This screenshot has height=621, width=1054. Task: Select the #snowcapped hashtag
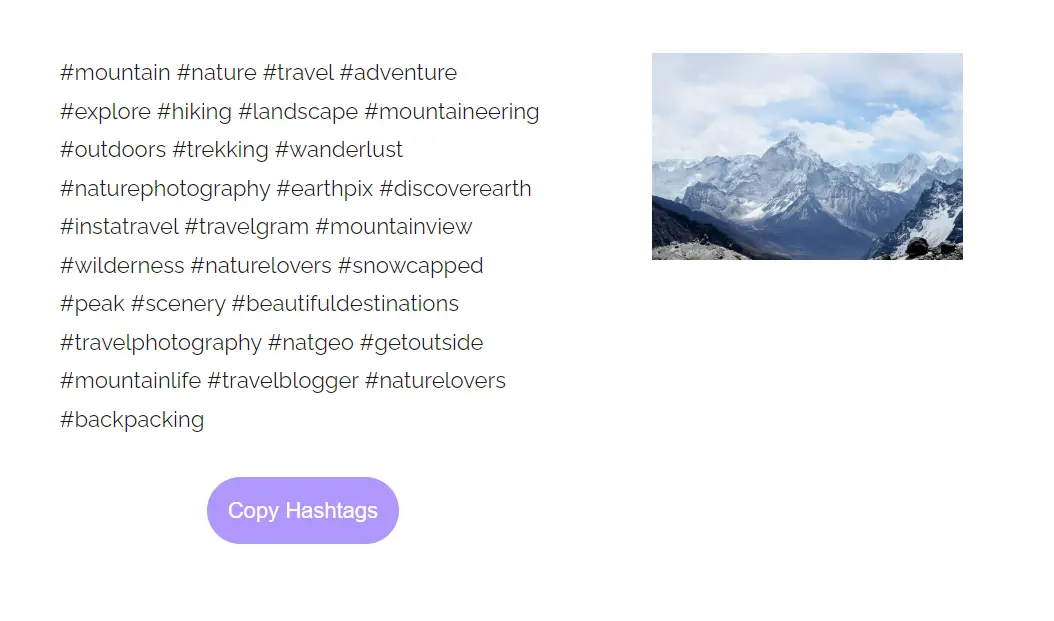(x=410, y=265)
